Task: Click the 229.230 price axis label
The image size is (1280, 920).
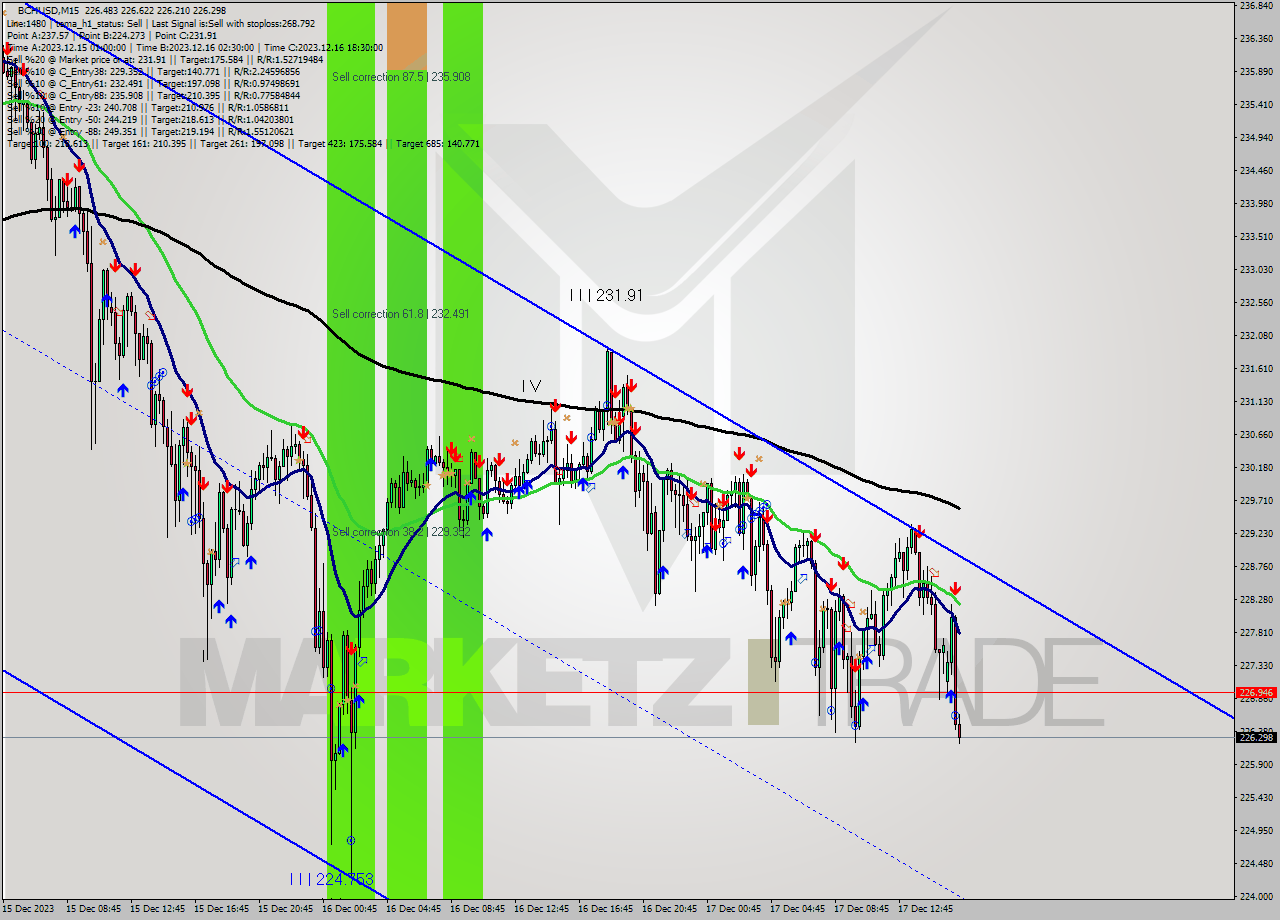Action: pyautogui.click(x=1256, y=533)
